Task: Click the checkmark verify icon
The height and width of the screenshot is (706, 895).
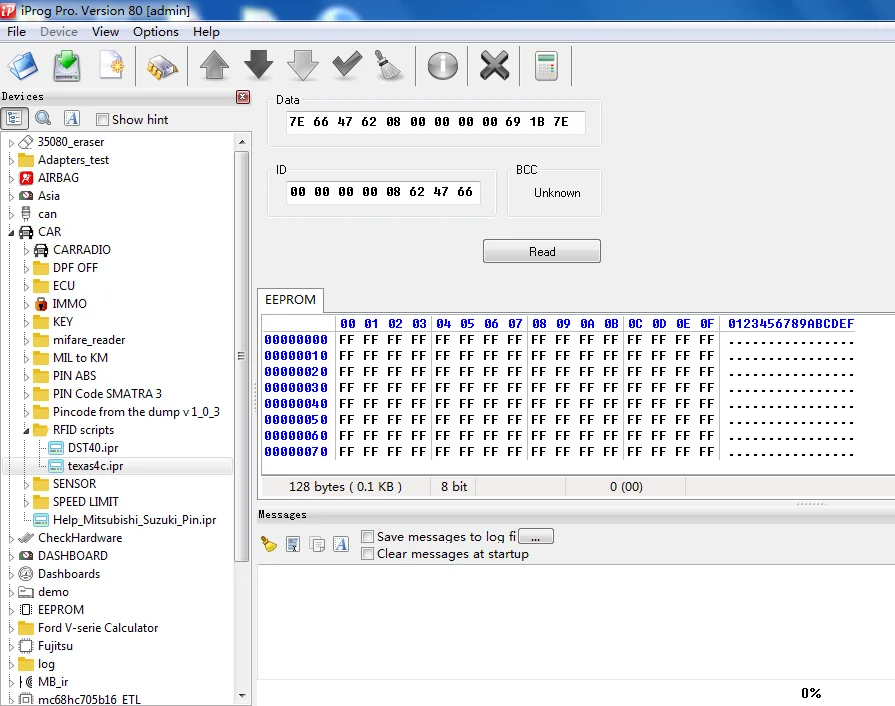Action: click(x=347, y=64)
